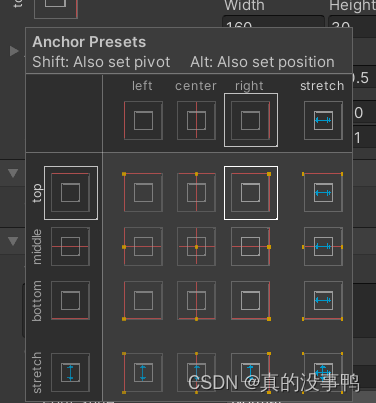Select top horizontal-stretch anchor preset

tap(323, 193)
